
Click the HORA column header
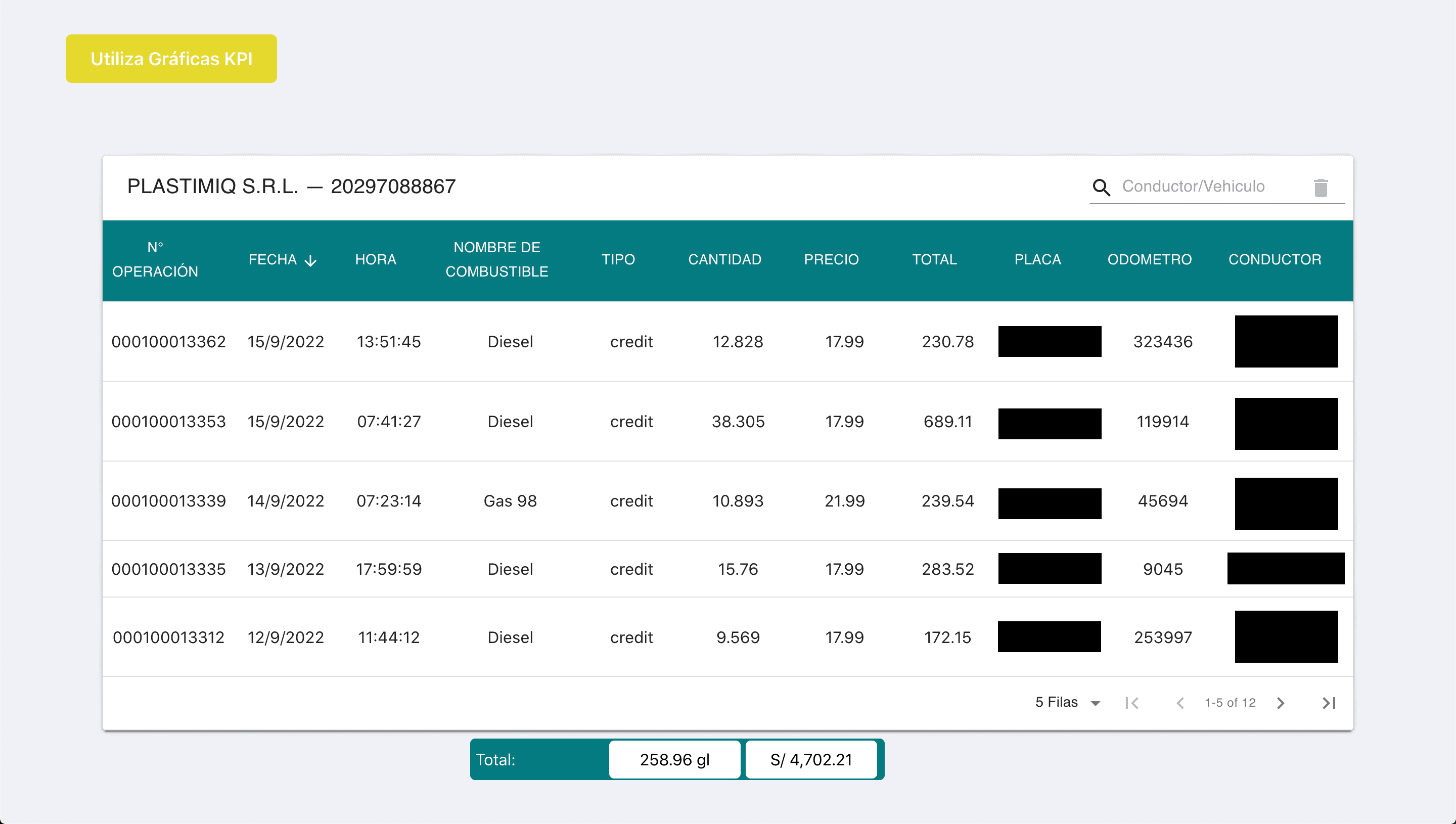[376, 260]
